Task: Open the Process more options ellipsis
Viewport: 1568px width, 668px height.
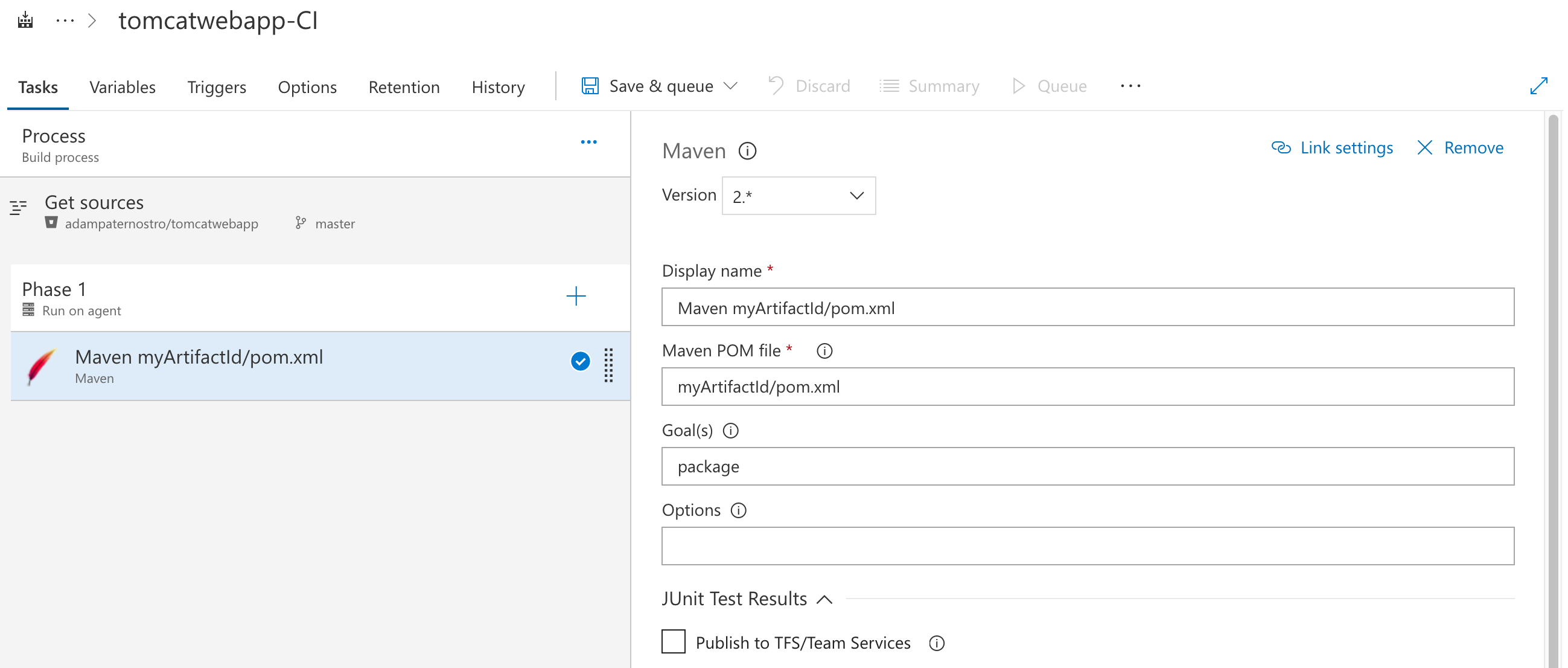Action: [588, 142]
